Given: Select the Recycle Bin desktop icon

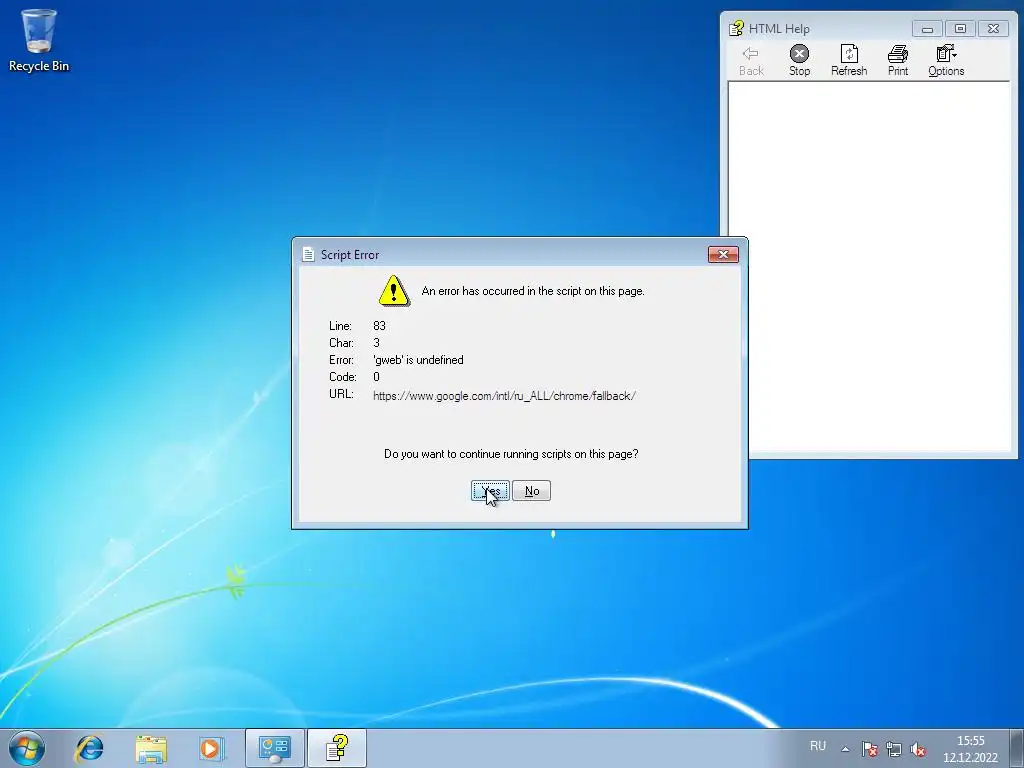Looking at the screenshot, I should (x=39, y=40).
